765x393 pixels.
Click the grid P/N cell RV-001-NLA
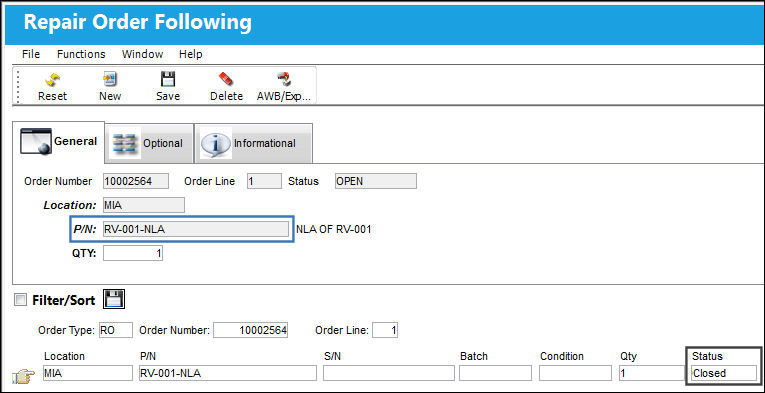point(228,373)
